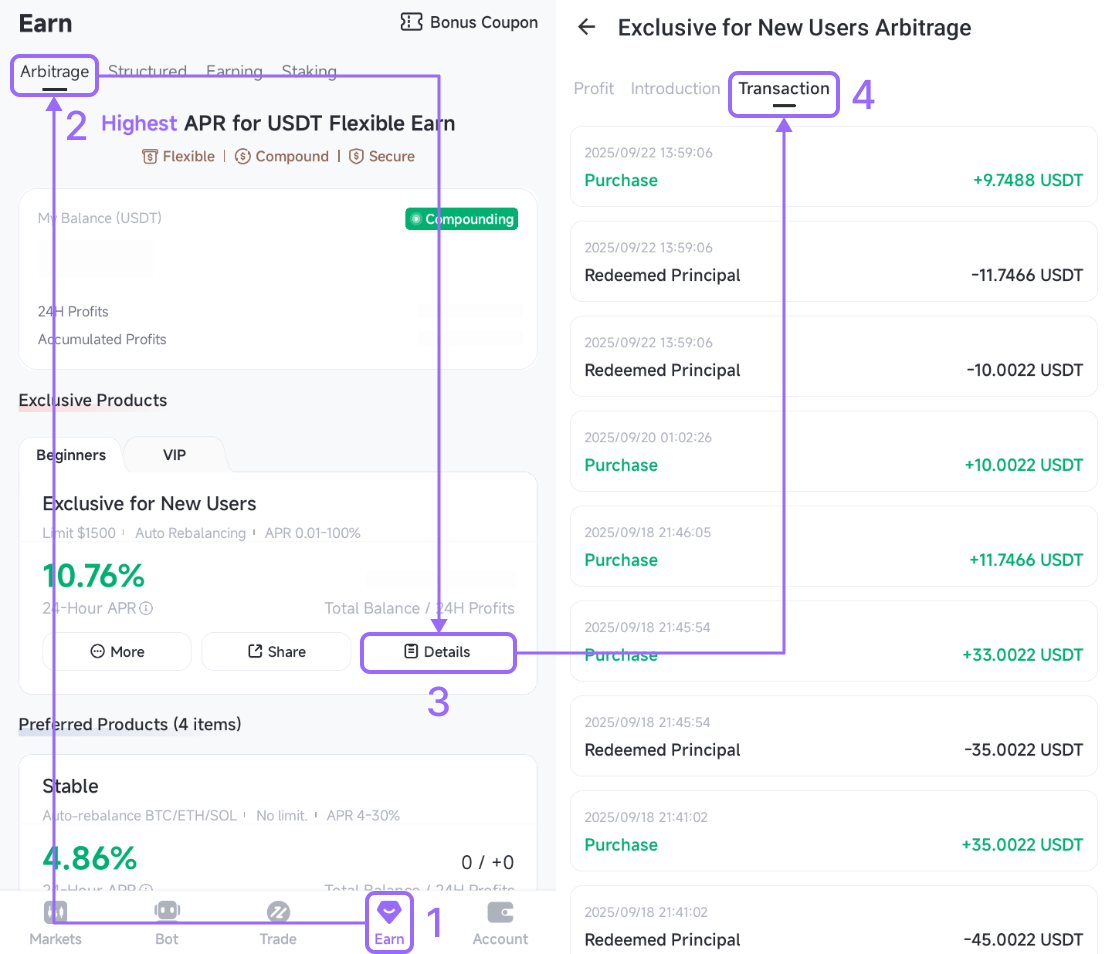Click the Exclusive for New Users title
Image resolution: width=1112 pixels, height=954 pixels.
pyautogui.click(x=150, y=504)
